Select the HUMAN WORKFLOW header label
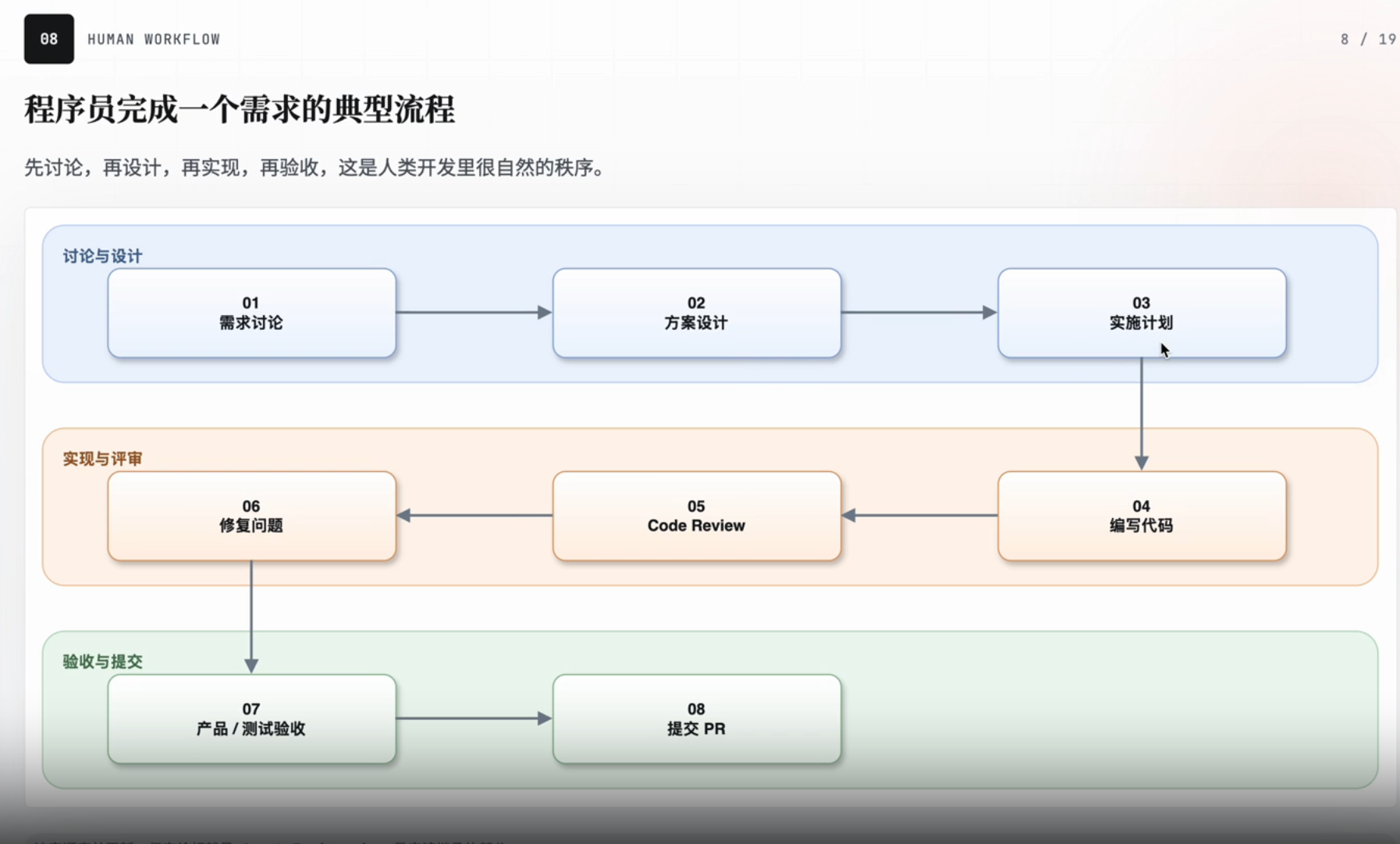The image size is (1400, 844). [x=154, y=39]
